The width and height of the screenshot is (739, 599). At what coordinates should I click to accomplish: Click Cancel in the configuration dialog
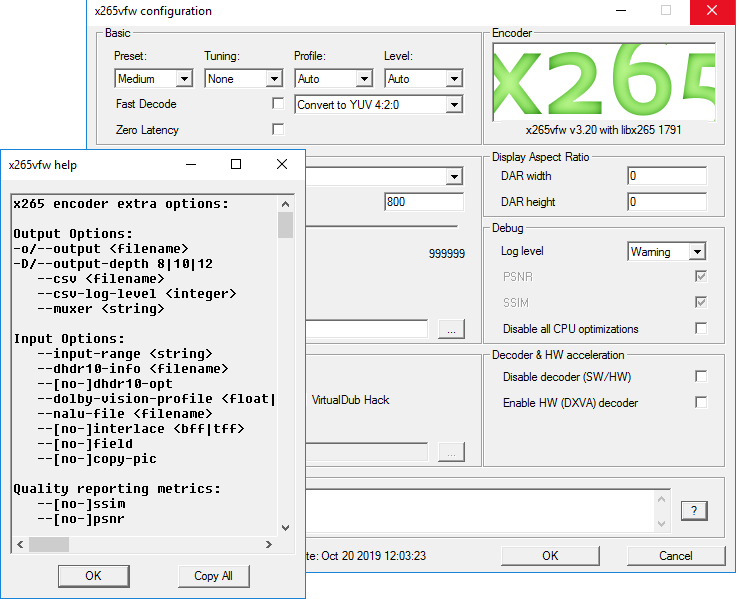tap(675, 556)
